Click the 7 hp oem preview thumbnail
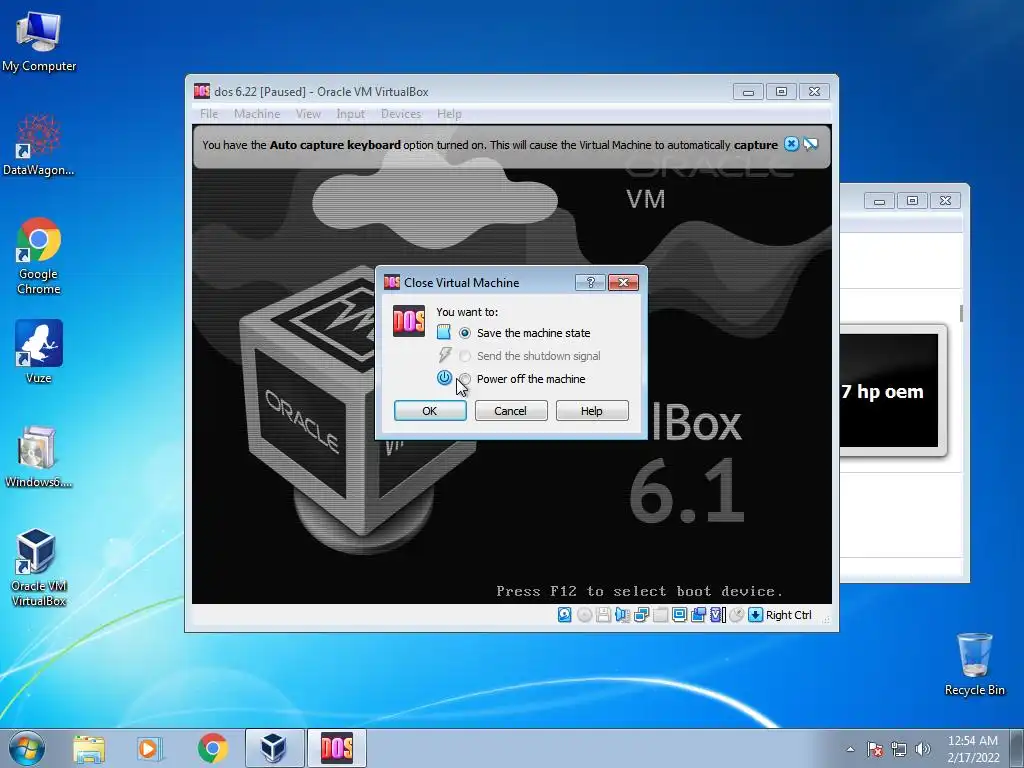This screenshot has width=1024, height=768. (889, 391)
